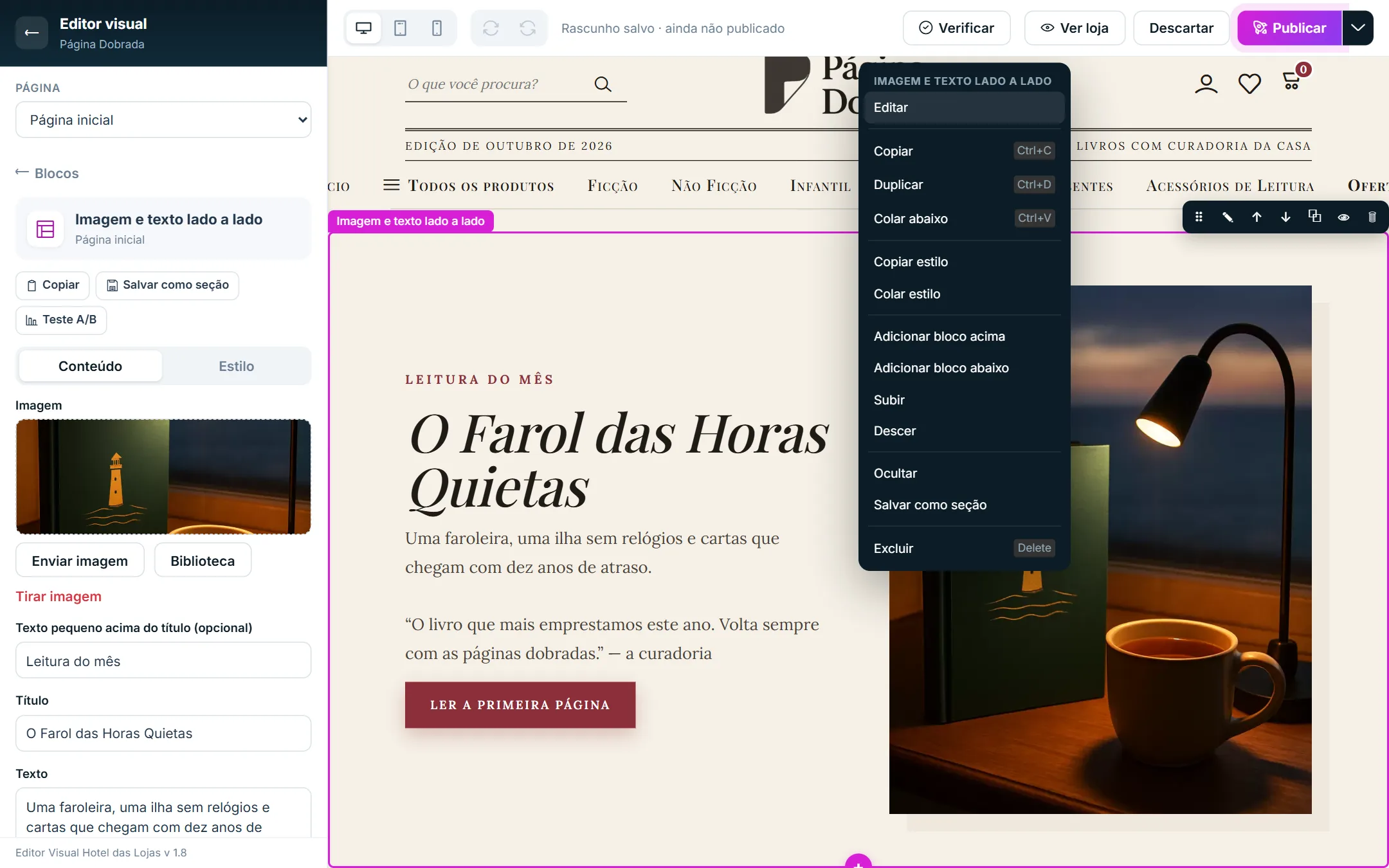This screenshot has width=1389, height=868.
Task: Move block up with arrow icon
Action: (1257, 217)
